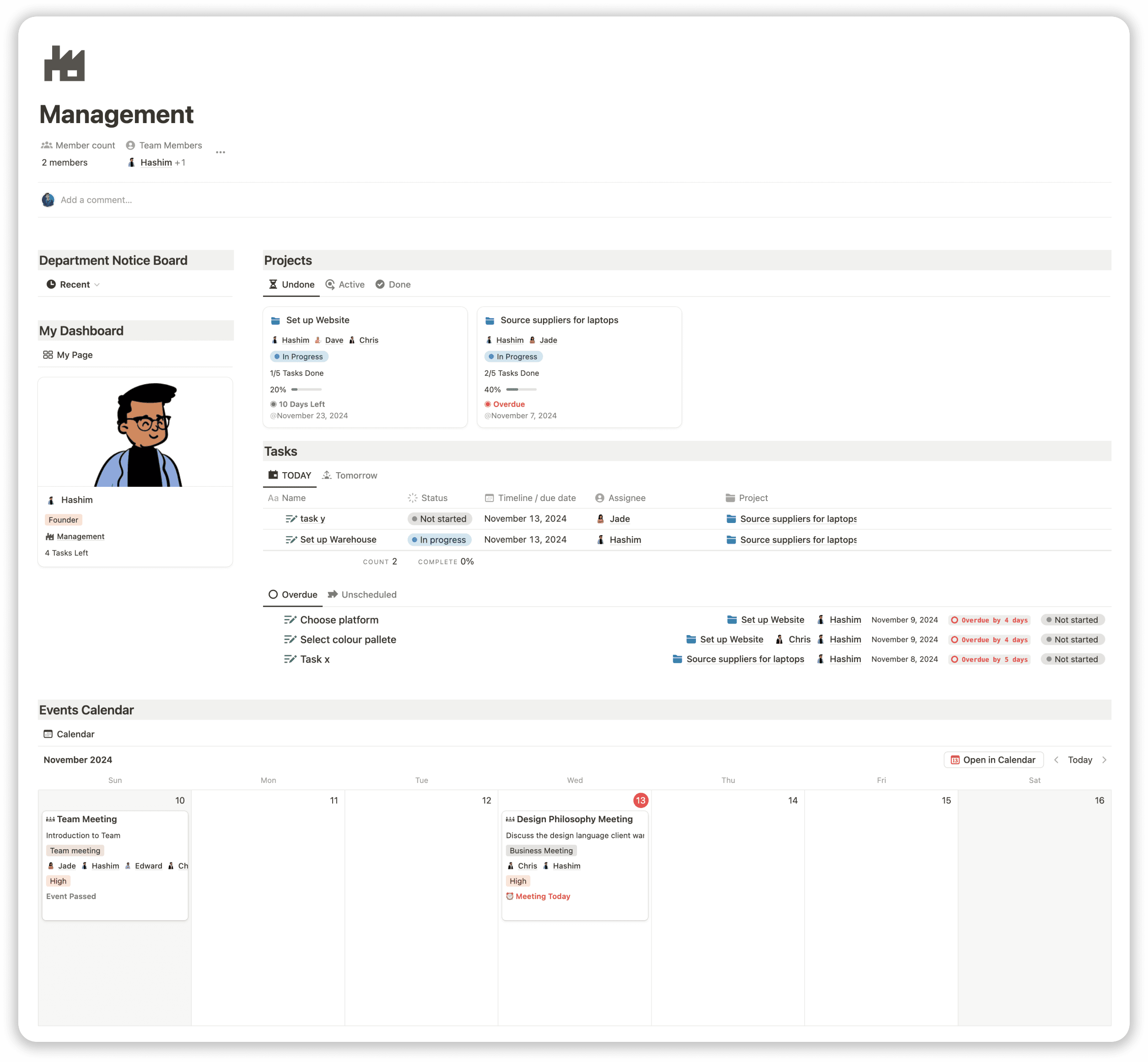Screen dimensions: 1148x1062
Task: Expand the ellipsis menu in Management header
Action: (x=221, y=150)
